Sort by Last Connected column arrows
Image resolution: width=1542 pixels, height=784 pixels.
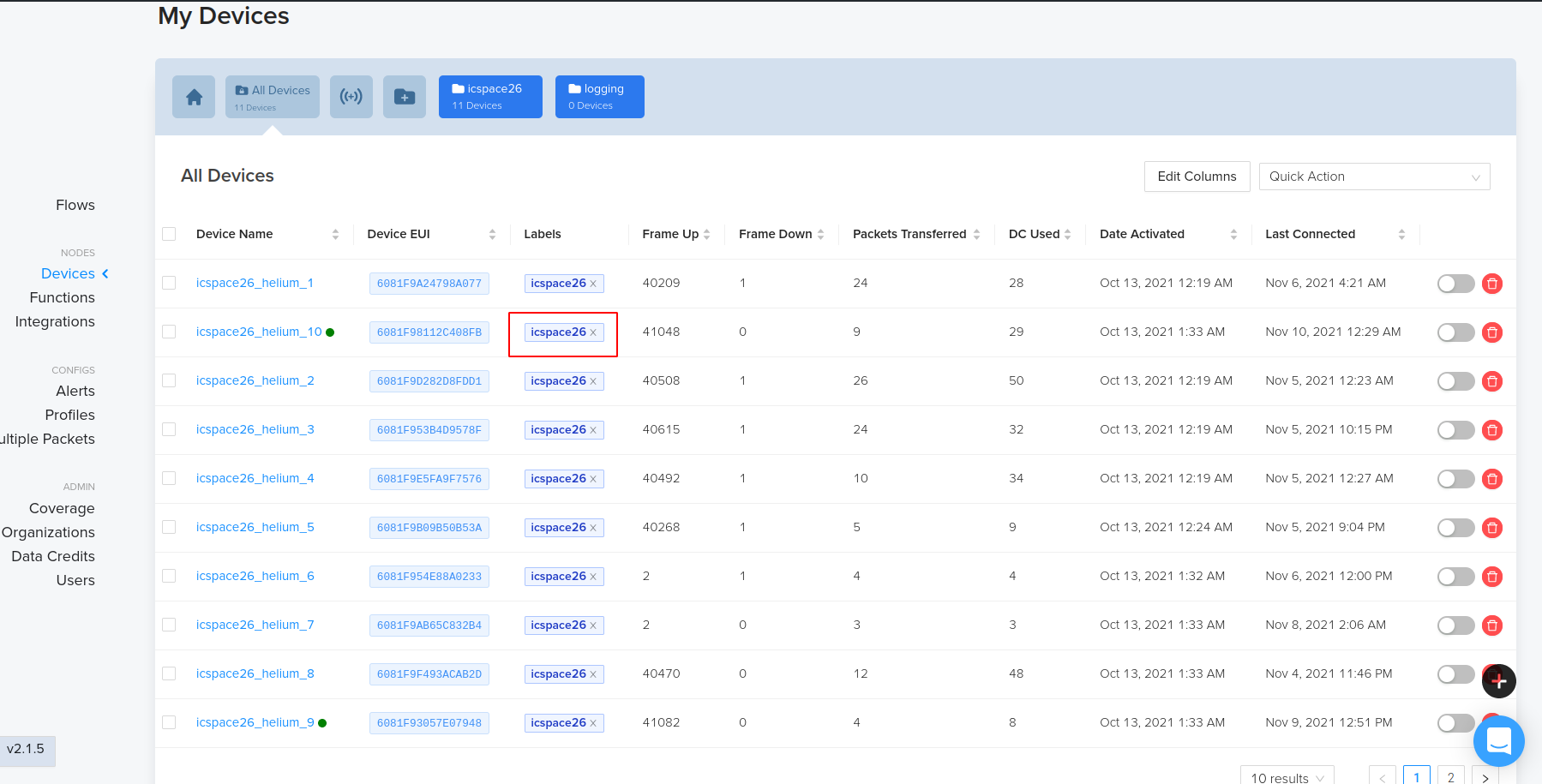(1401, 234)
